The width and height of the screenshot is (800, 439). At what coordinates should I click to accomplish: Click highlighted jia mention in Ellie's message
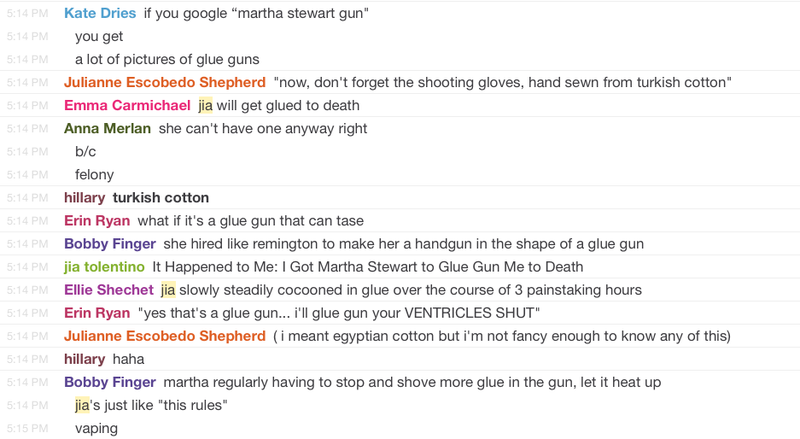click(x=168, y=290)
